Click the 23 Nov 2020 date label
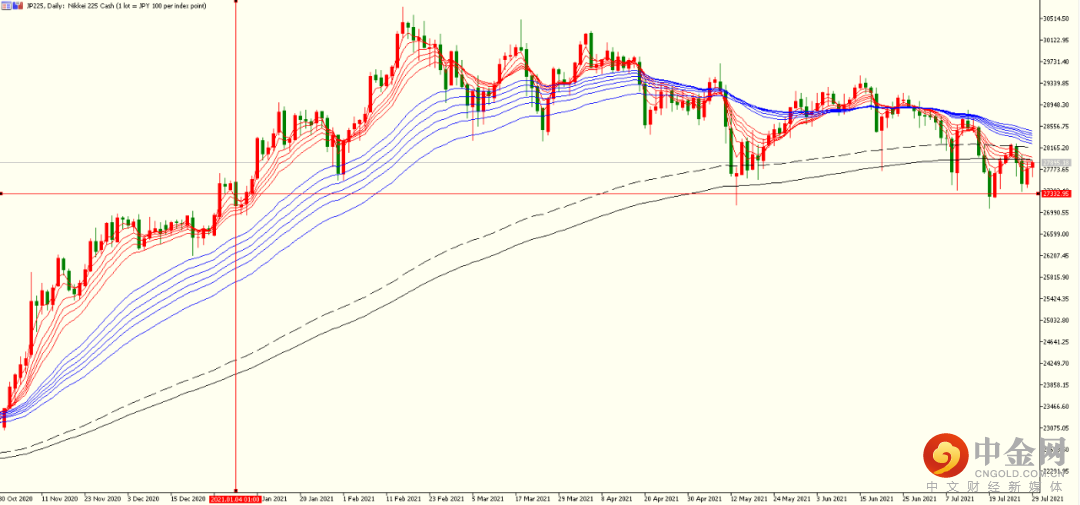Viewport: 1080px width, 505px height. (103, 498)
